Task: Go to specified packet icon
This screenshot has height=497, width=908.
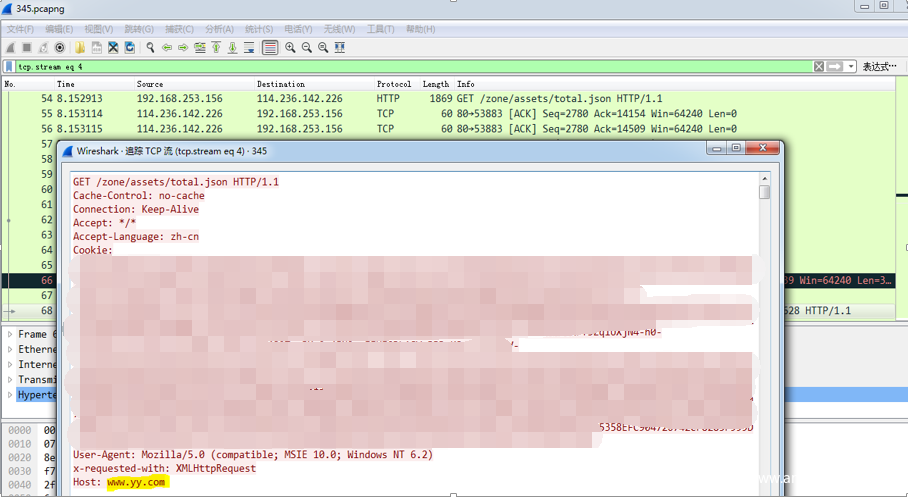Action: point(200,47)
